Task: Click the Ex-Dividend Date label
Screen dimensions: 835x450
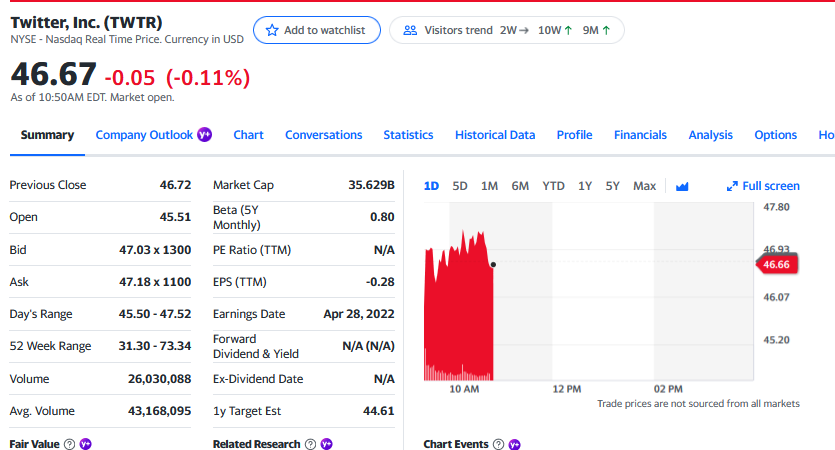Action: (258, 379)
